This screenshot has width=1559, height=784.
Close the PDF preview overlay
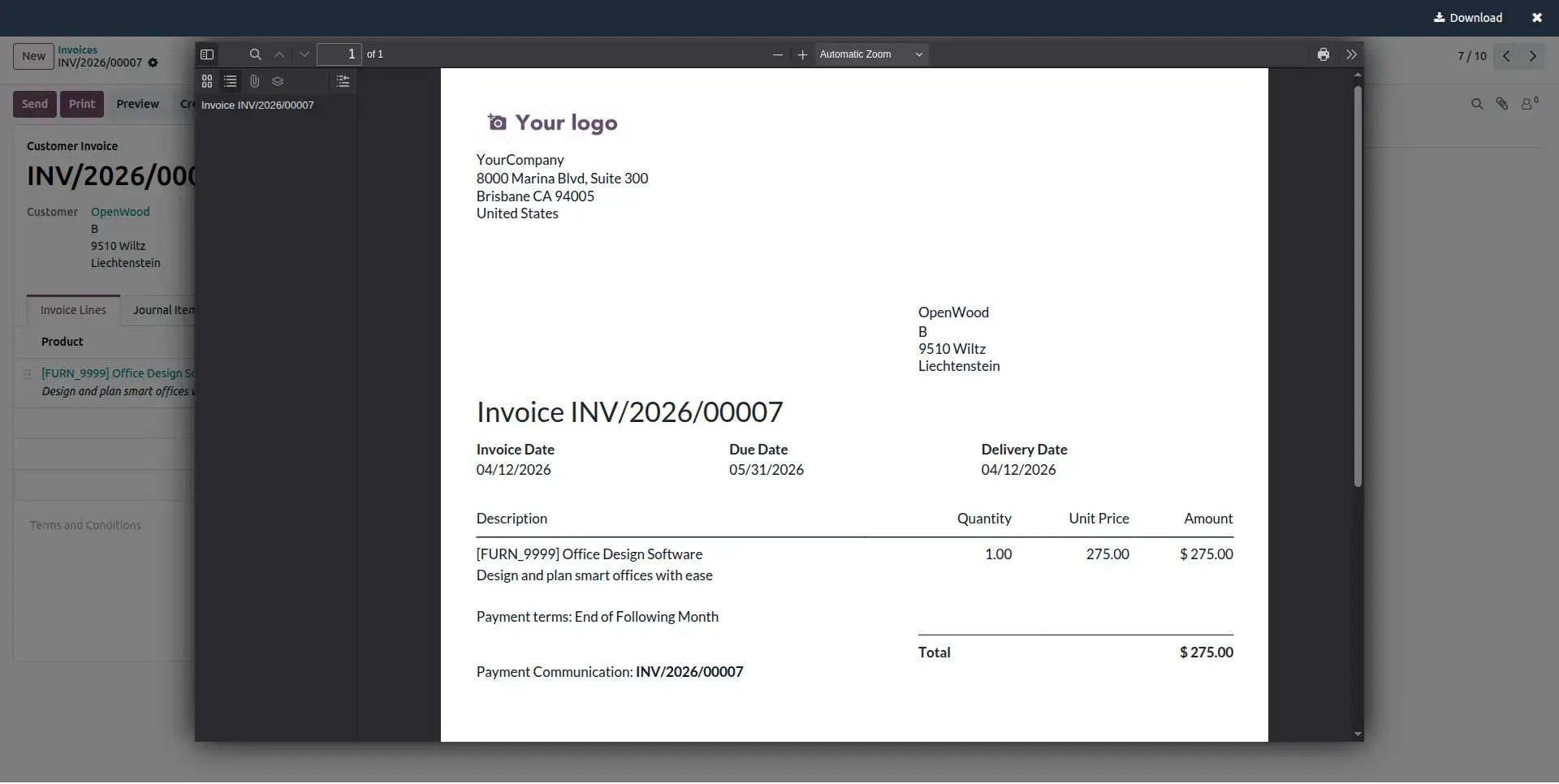[1537, 18]
